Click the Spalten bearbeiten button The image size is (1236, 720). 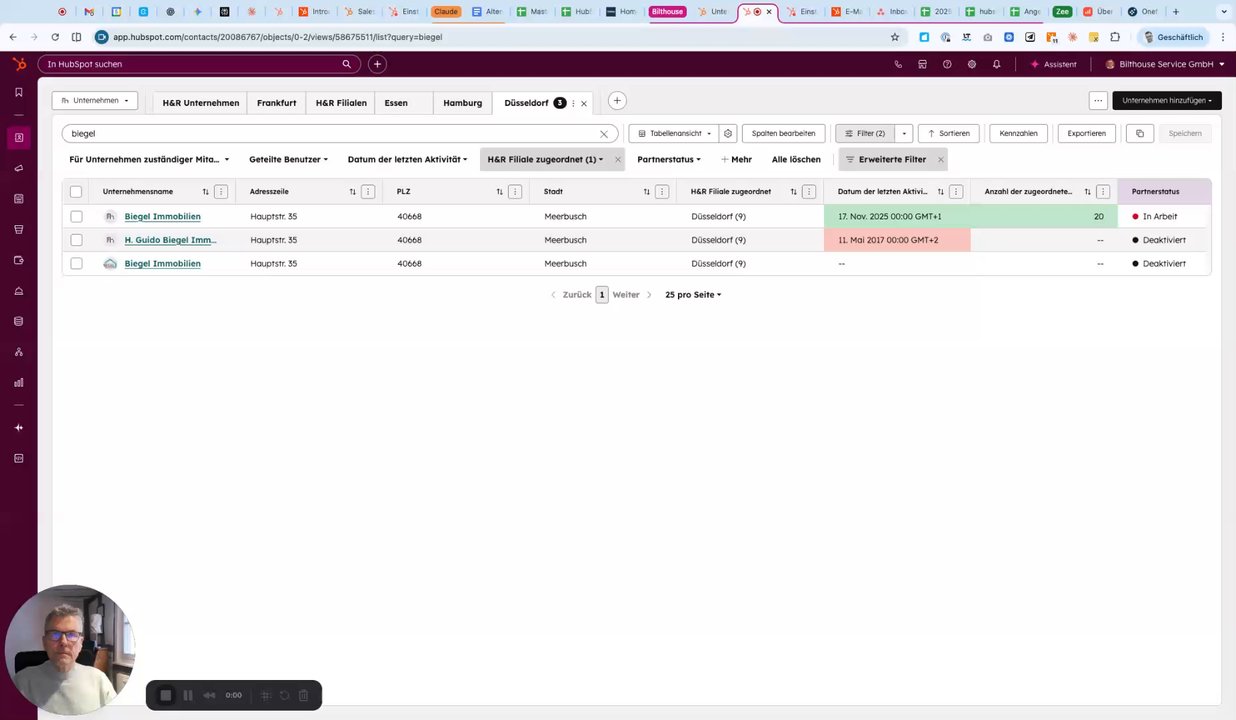[x=783, y=133]
